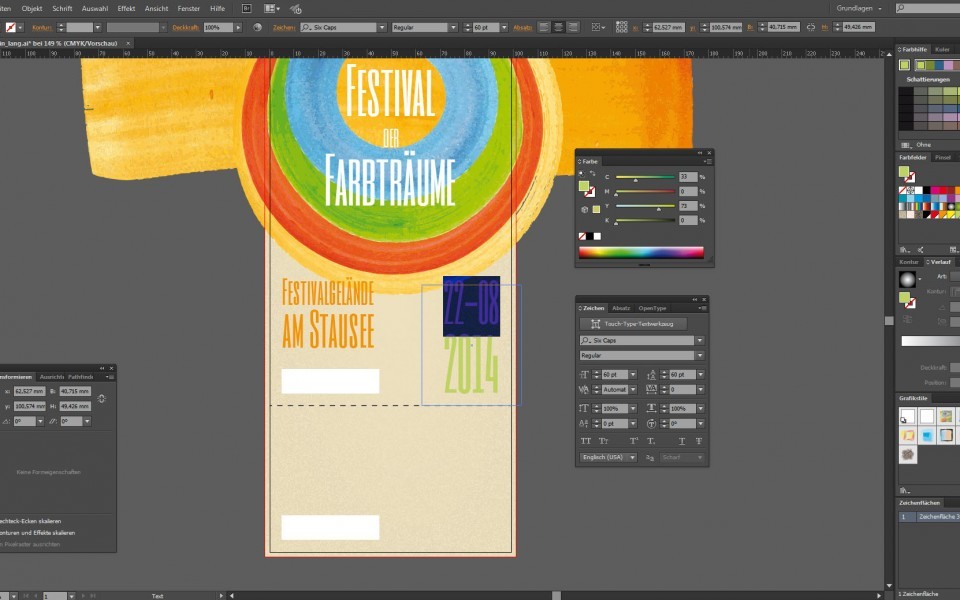960x600 pixels.
Task: Toggle Small Caps in Zeichen panel
Action: (604, 441)
